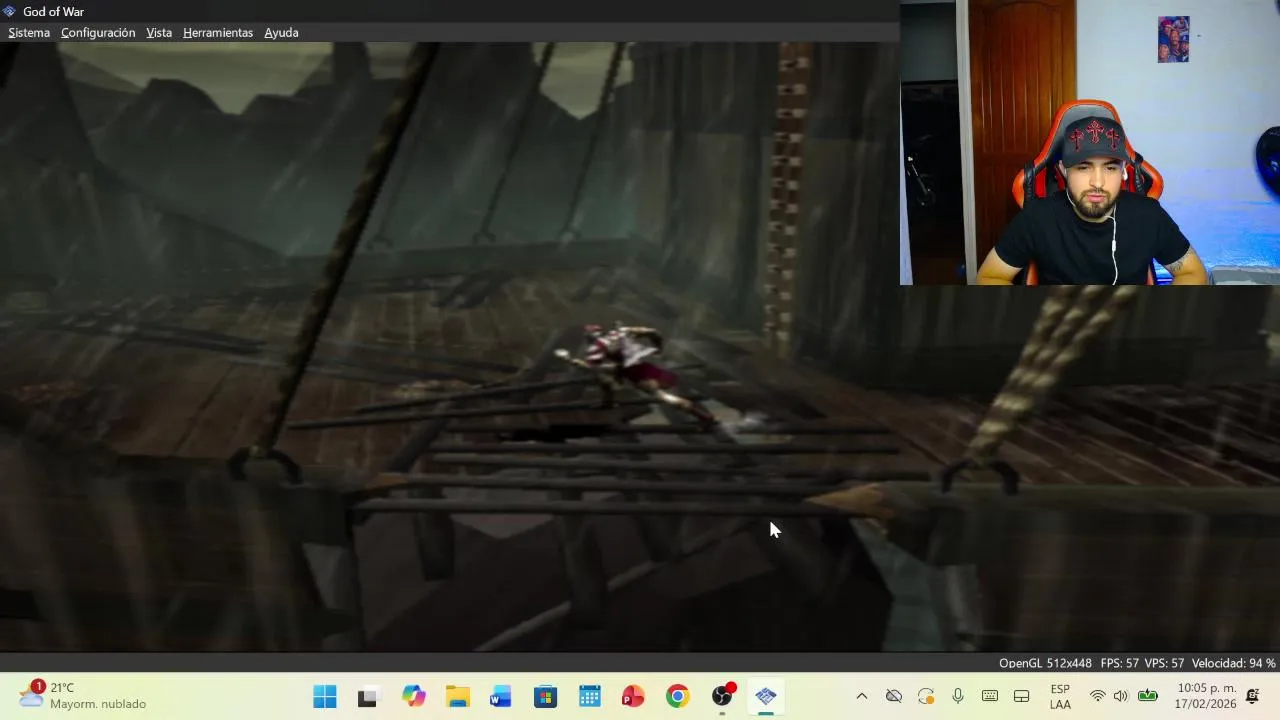Click the crossed-out cloud sync tray icon
Screen dimensions: 1280x720
pyautogui.click(x=894, y=696)
